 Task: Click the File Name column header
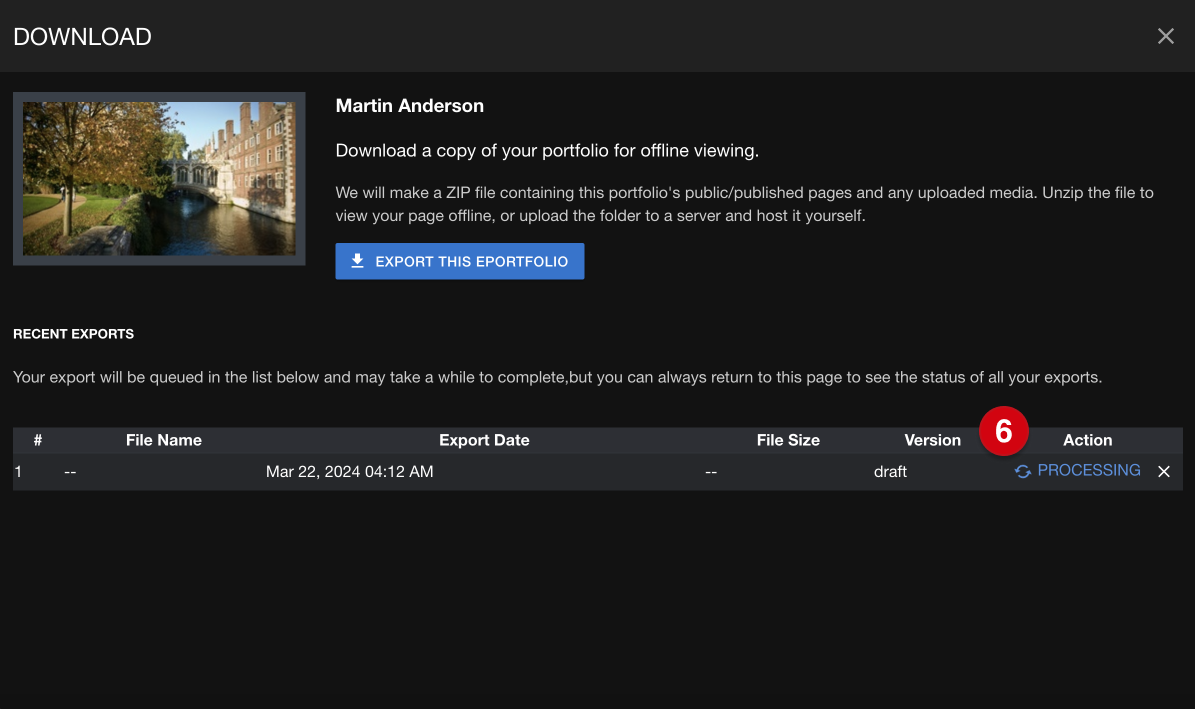tap(164, 440)
